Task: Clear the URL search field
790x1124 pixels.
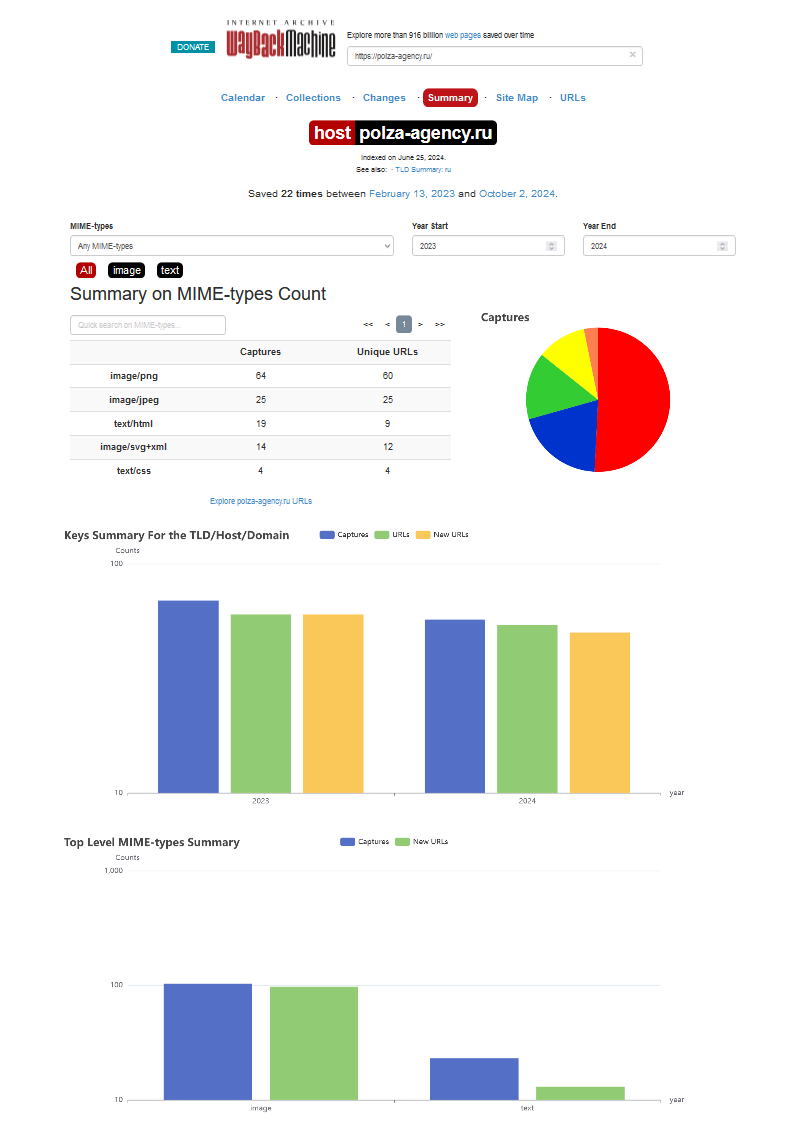Action: pyautogui.click(x=632, y=54)
